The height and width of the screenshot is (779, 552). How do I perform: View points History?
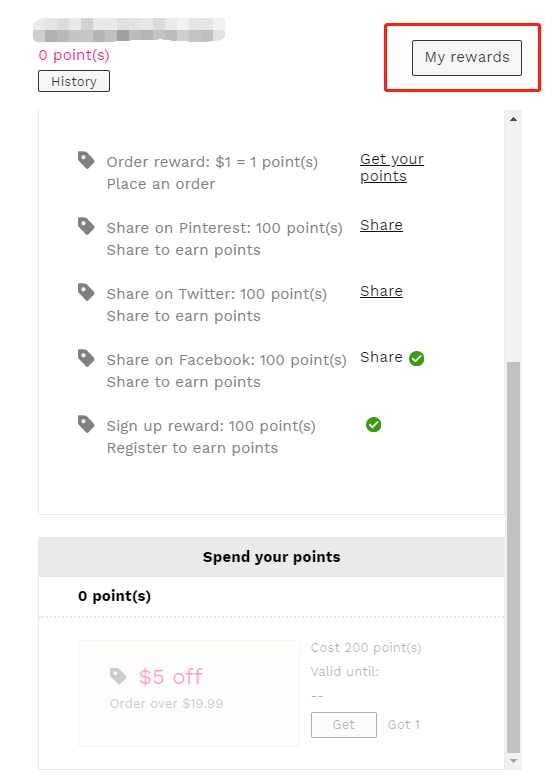pyautogui.click(x=74, y=81)
